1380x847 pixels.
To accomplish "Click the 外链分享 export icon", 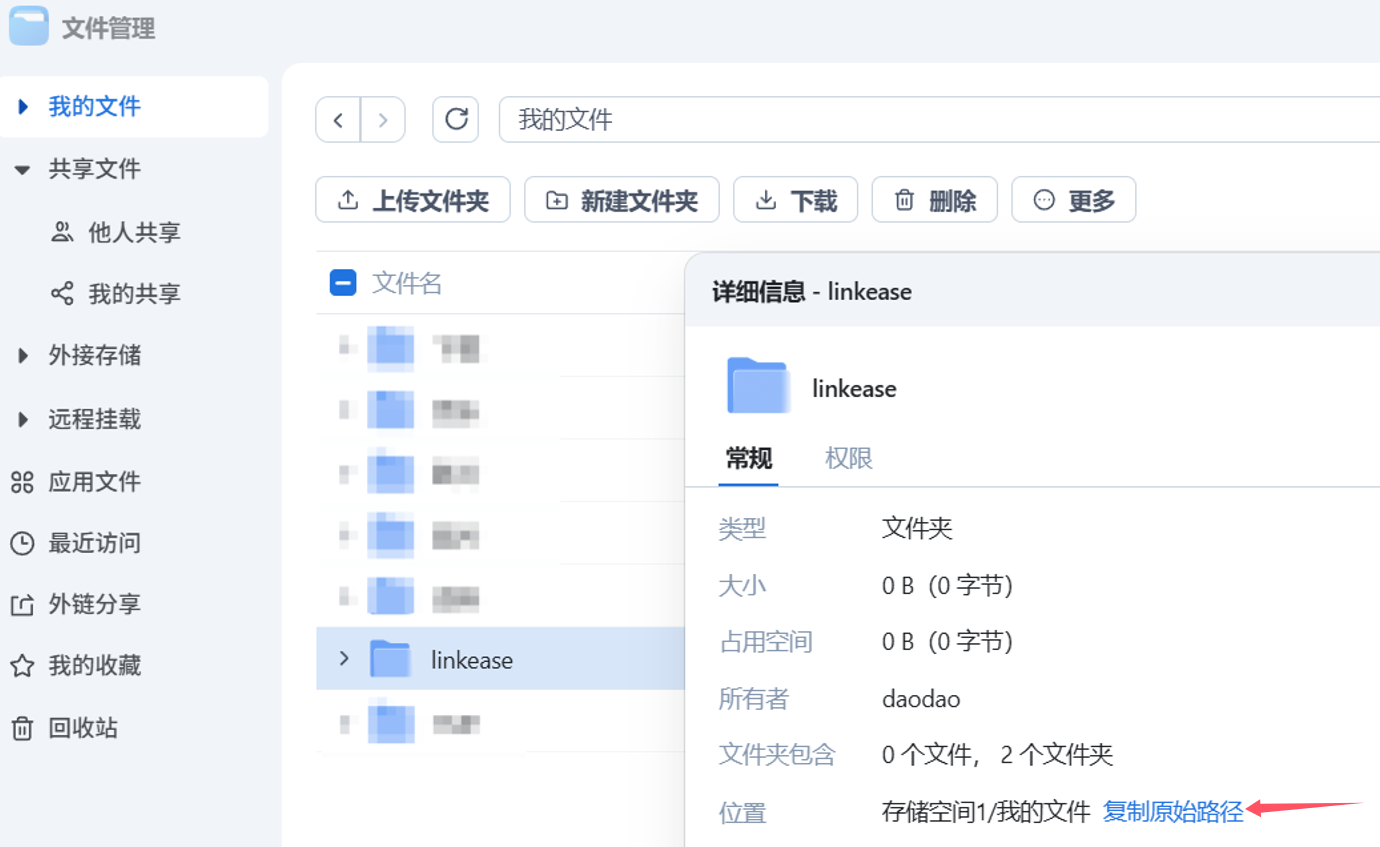I will pyautogui.click(x=22, y=605).
